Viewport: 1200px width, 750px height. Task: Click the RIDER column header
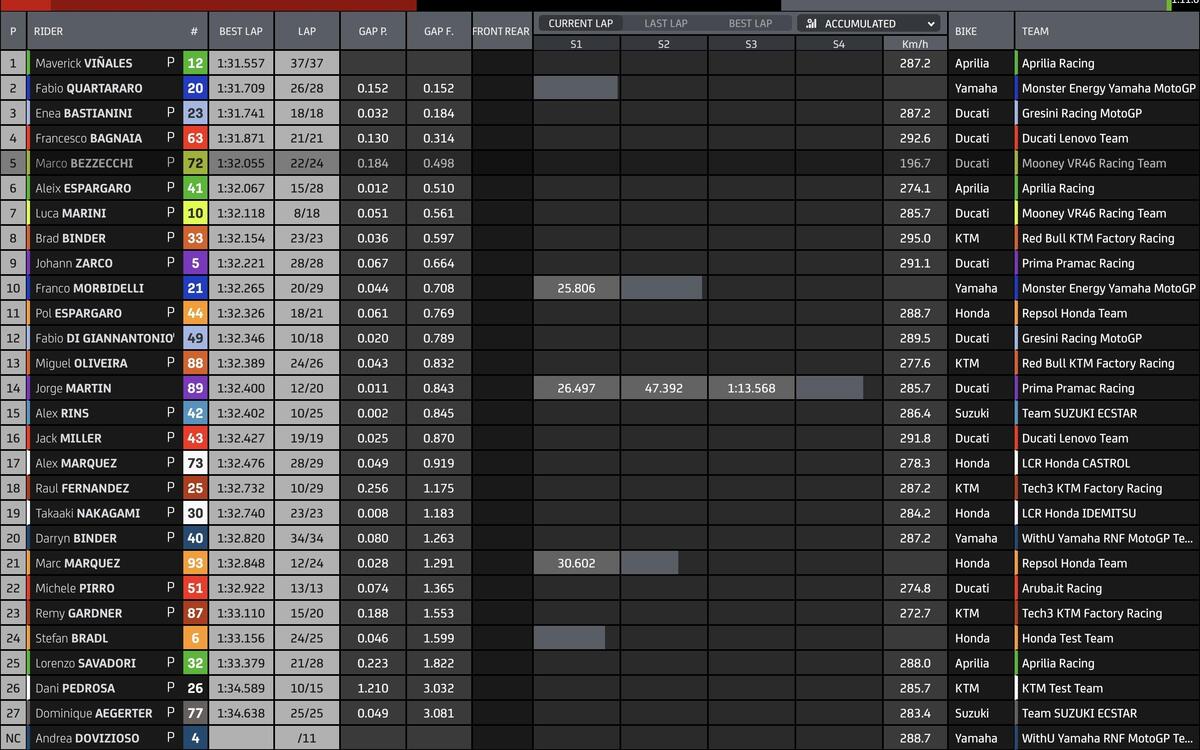pyautogui.click(x=48, y=31)
